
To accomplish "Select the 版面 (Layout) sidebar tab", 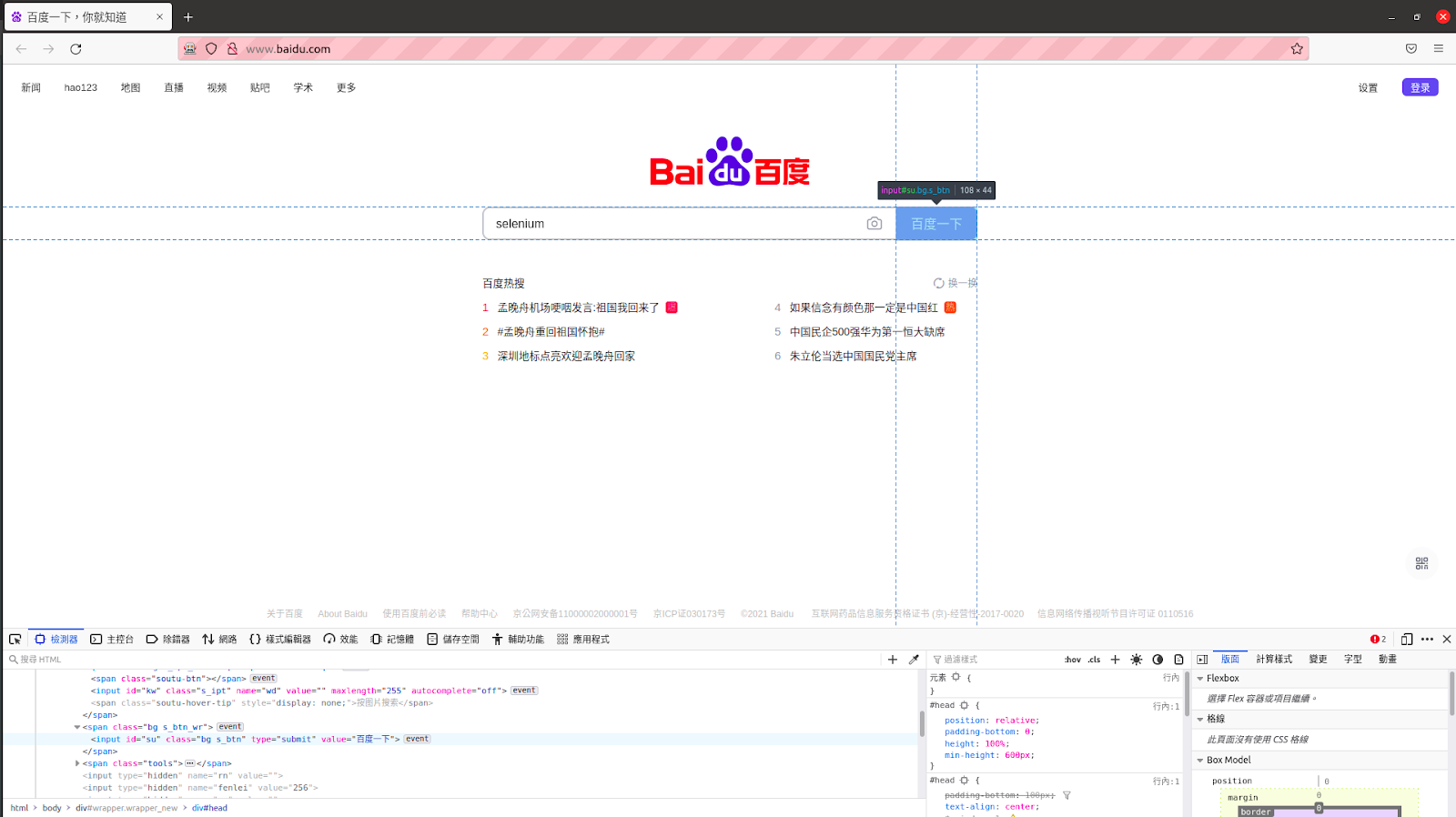I will click(1230, 660).
